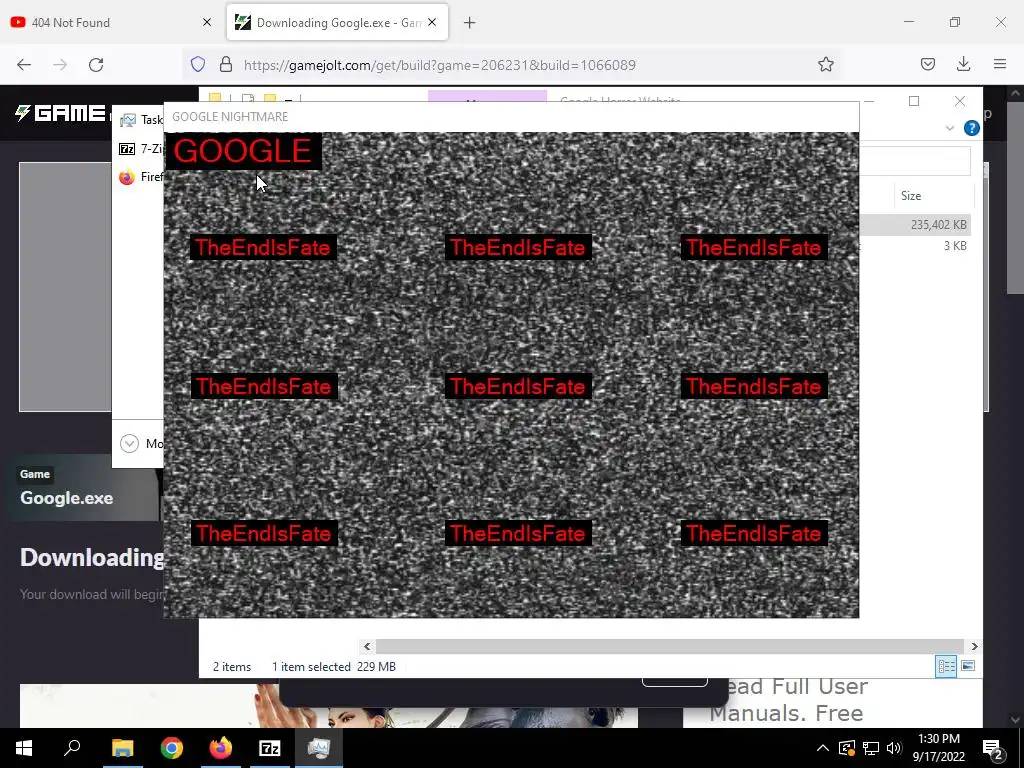The image size is (1024, 768).
Task: Show site info via padlock icon
Action: [226, 64]
